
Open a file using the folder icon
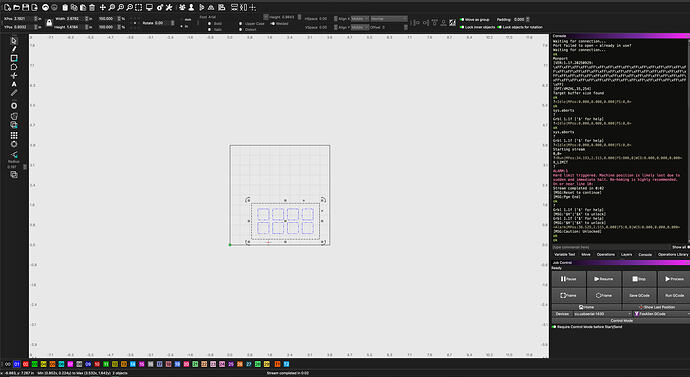tap(16, 7)
